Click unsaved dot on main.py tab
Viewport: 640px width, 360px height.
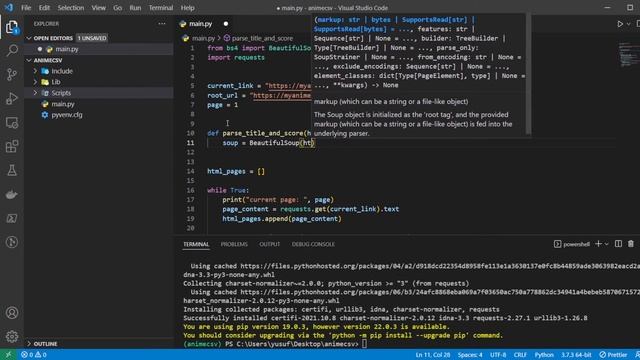[226, 24]
